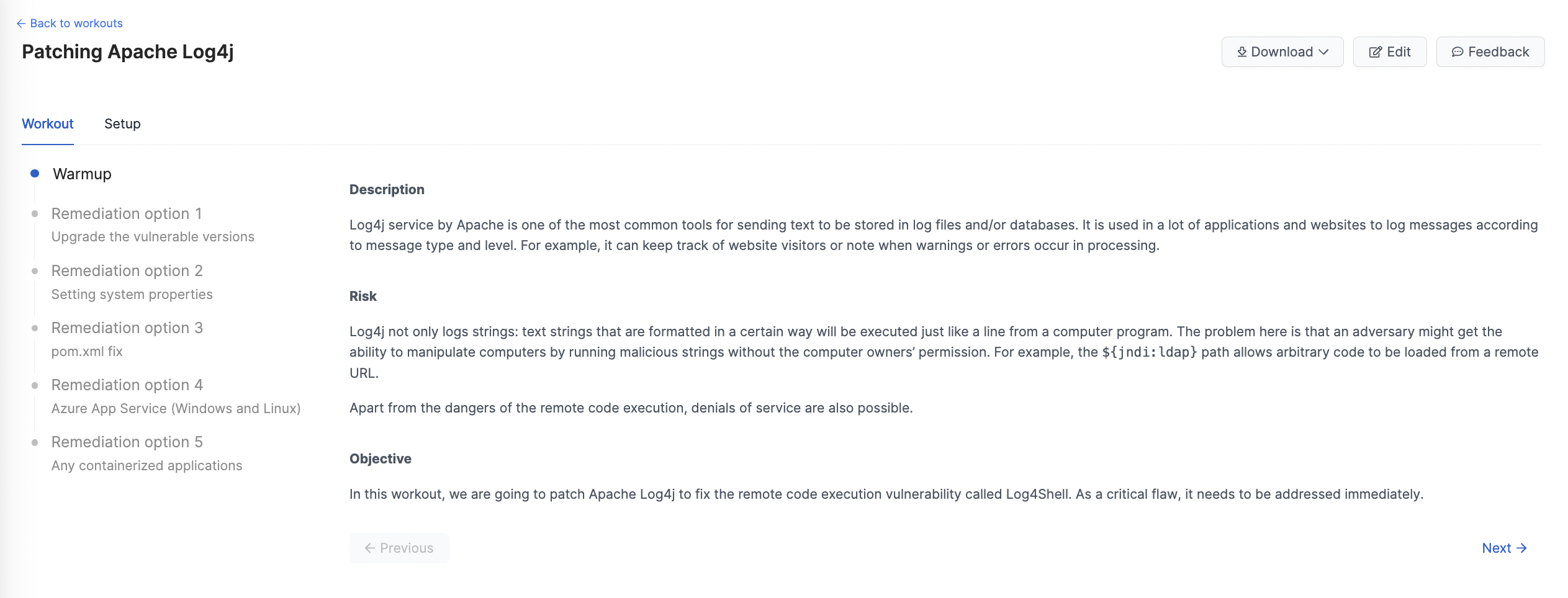
Task: Click the Remediation option 1 step bullet
Action: pyautogui.click(x=35, y=214)
